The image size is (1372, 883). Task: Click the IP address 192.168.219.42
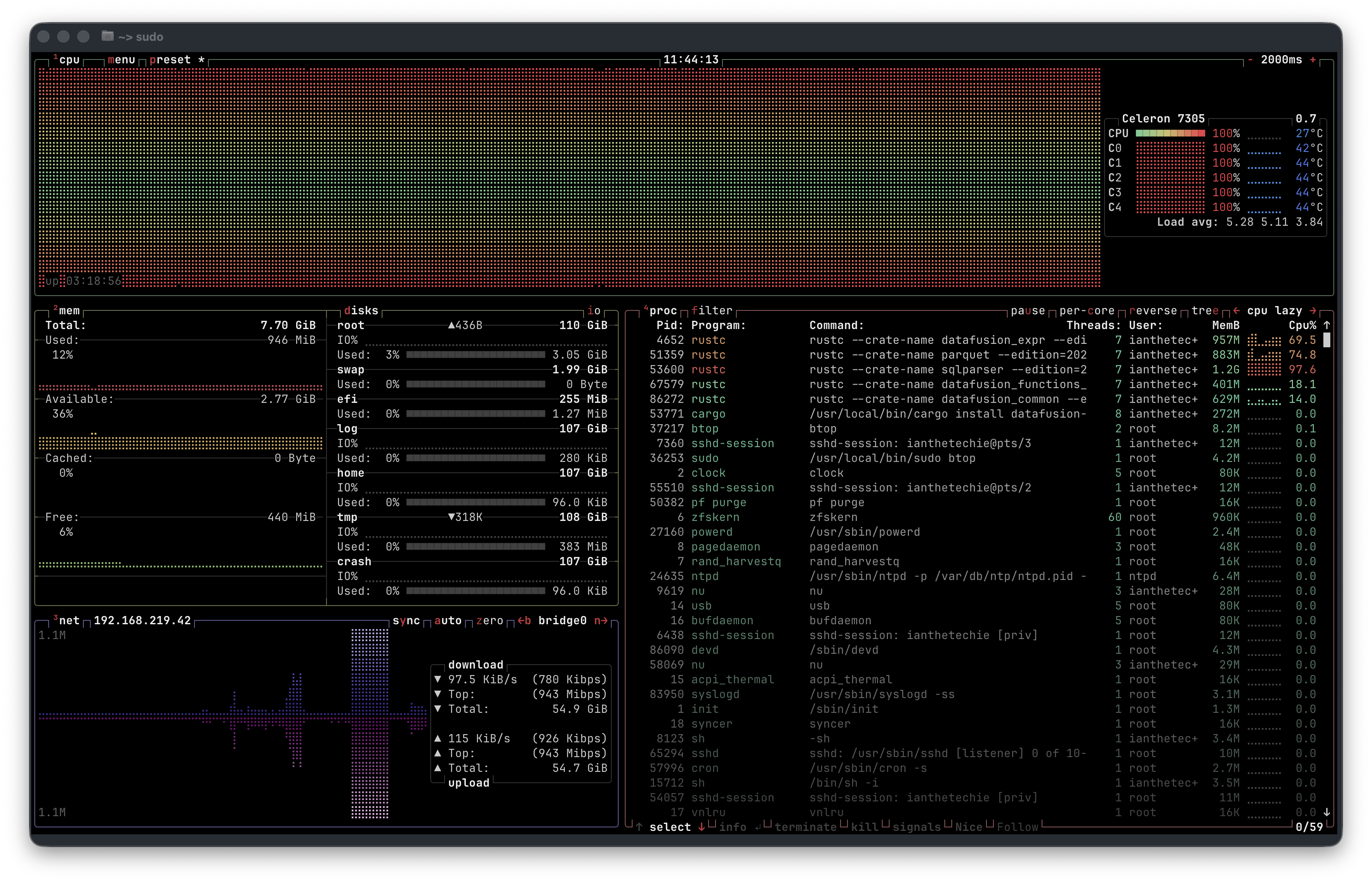(x=142, y=620)
